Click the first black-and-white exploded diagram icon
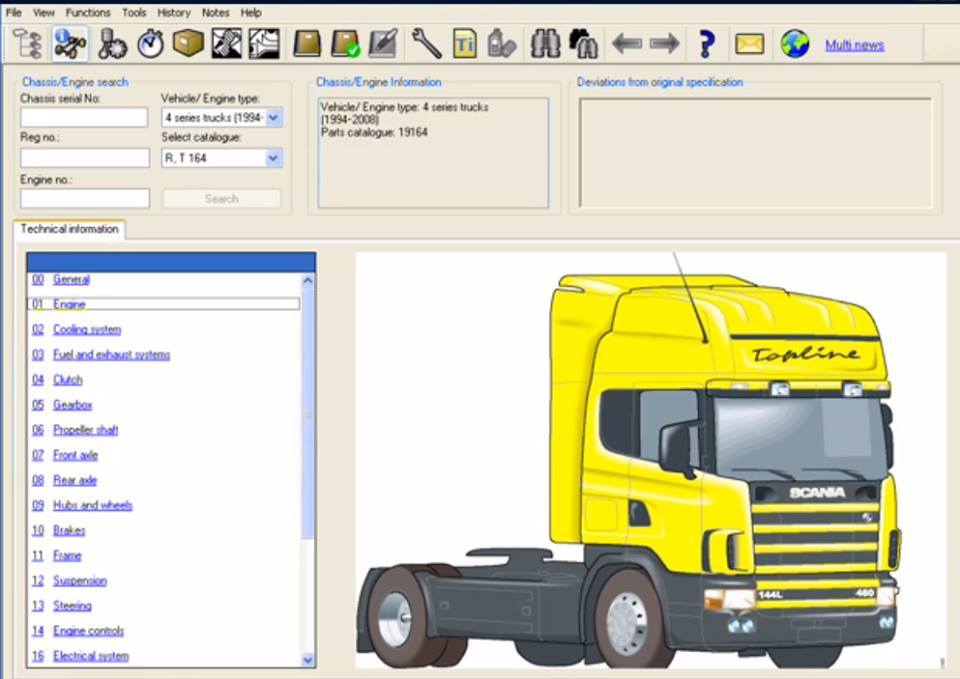Screen dimensions: 960x679 pos(227,44)
